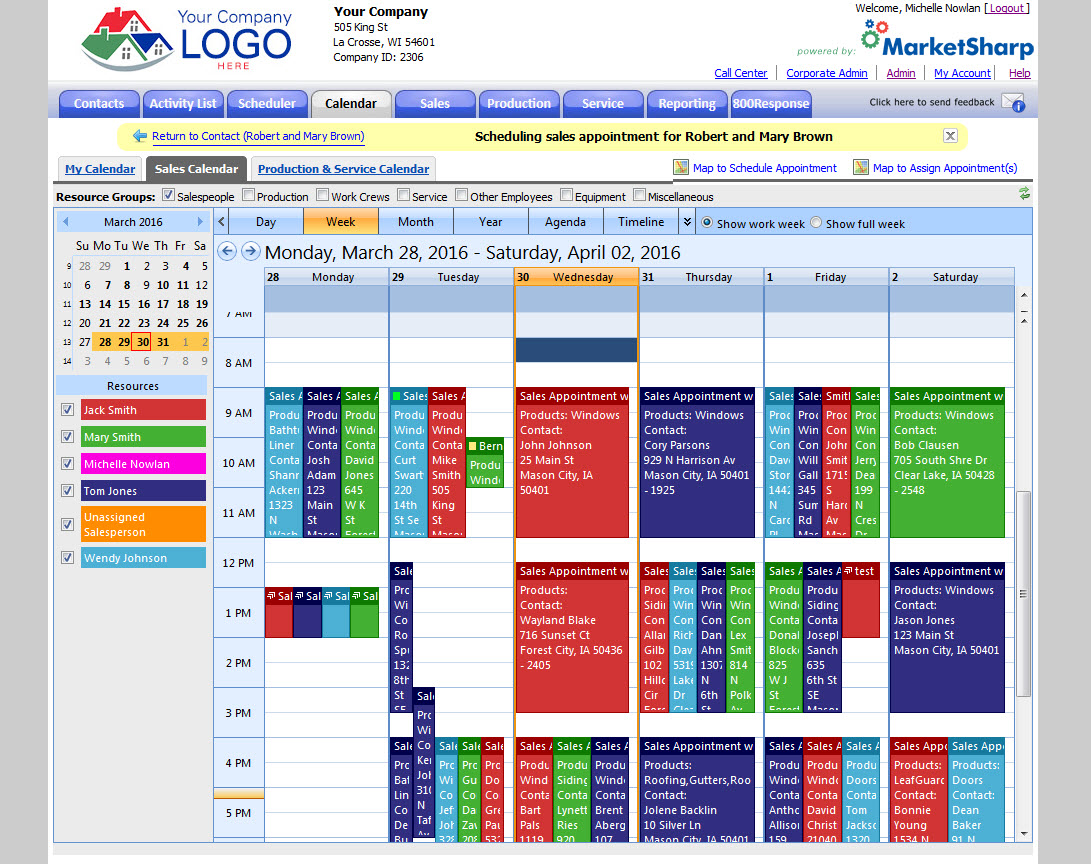Select the Show full week radio button
This screenshot has height=864, width=1091.
coord(816,223)
